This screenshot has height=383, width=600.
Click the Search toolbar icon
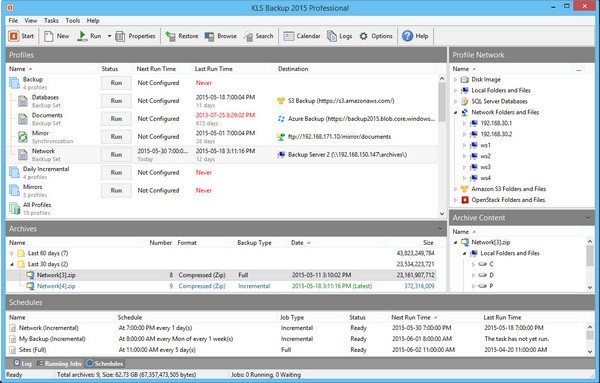point(248,36)
